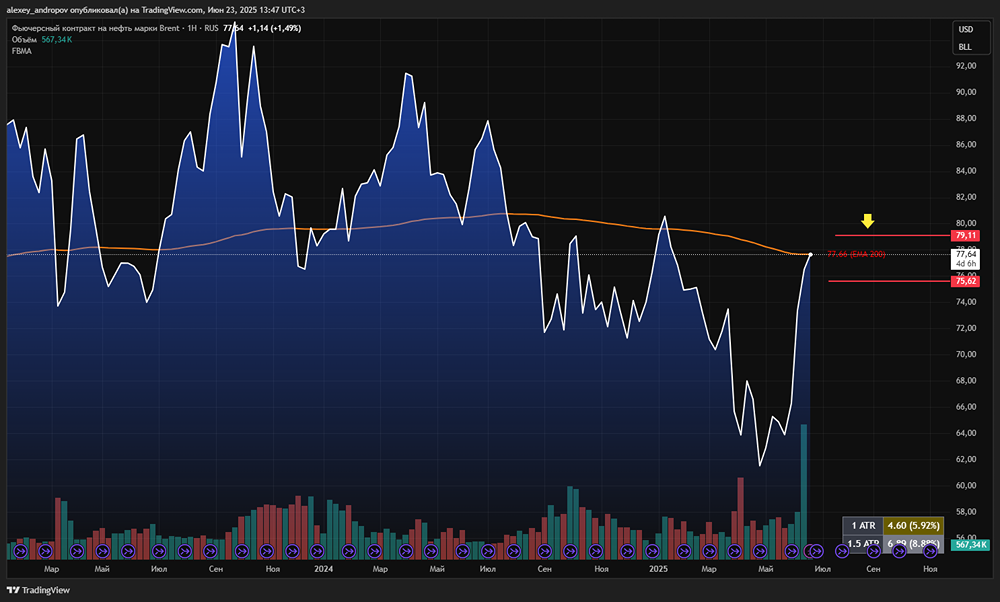
Task: Click the TradingView logo at bottom left
Action: point(38,590)
